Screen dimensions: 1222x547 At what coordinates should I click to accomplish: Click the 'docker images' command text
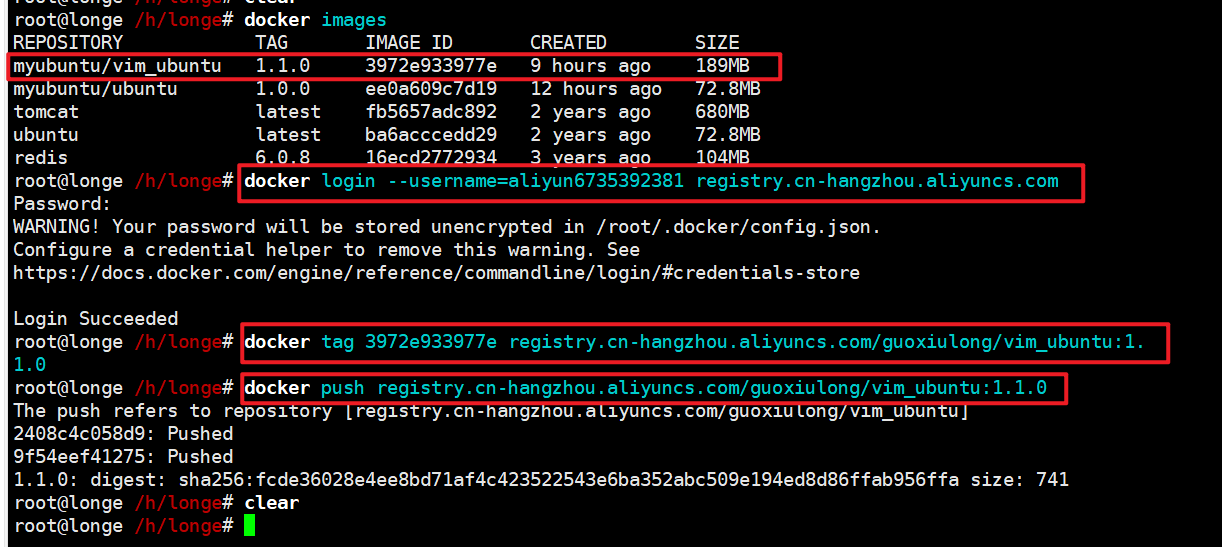coord(315,20)
